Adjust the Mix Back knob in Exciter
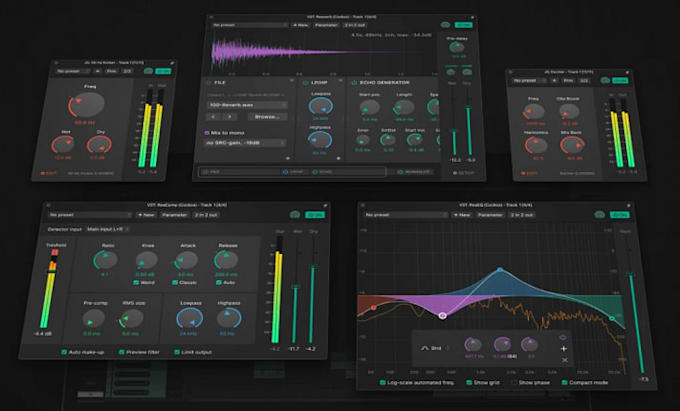680x411 pixels. [572, 146]
